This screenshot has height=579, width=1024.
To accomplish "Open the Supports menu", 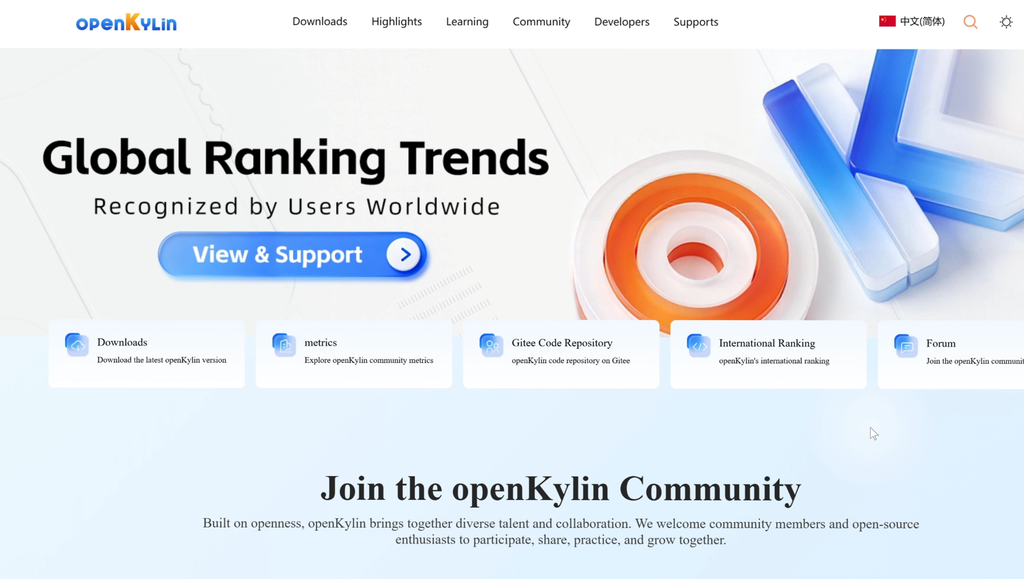I will click(x=696, y=22).
